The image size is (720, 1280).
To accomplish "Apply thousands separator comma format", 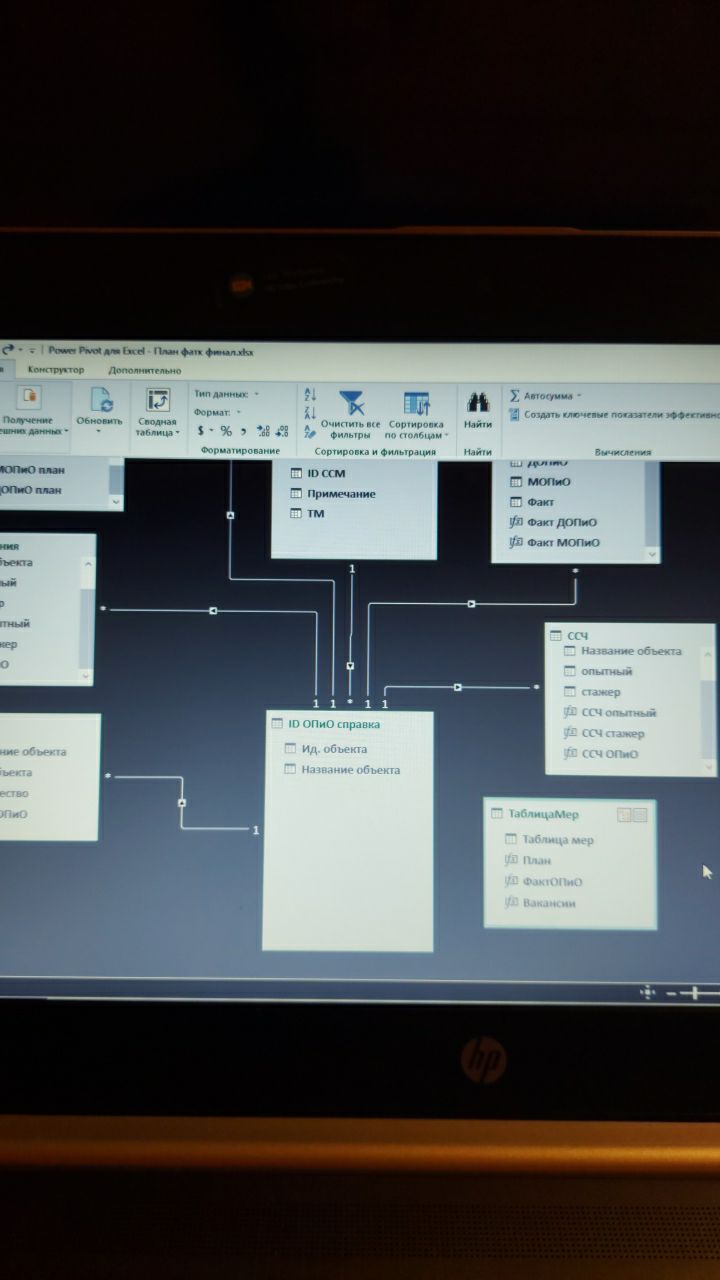I will point(243,431).
